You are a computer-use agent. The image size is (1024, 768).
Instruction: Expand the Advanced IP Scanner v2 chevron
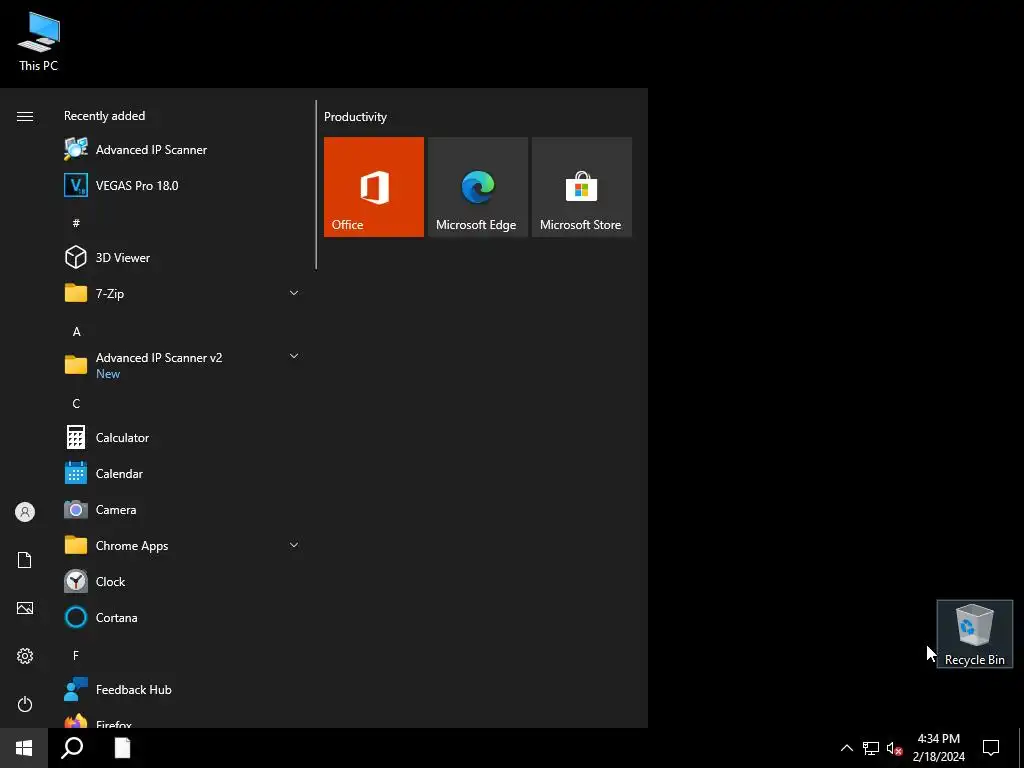pyautogui.click(x=294, y=357)
